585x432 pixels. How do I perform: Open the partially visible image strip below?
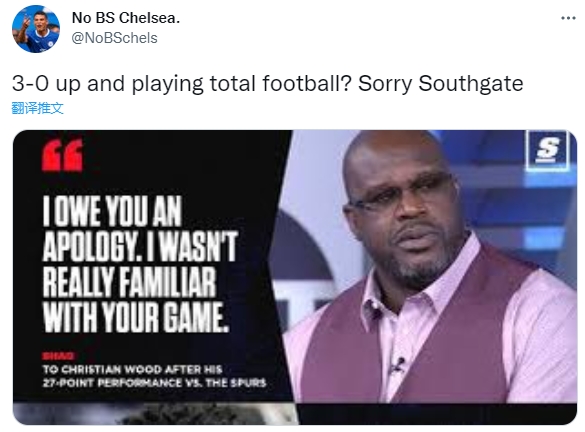click(295, 414)
